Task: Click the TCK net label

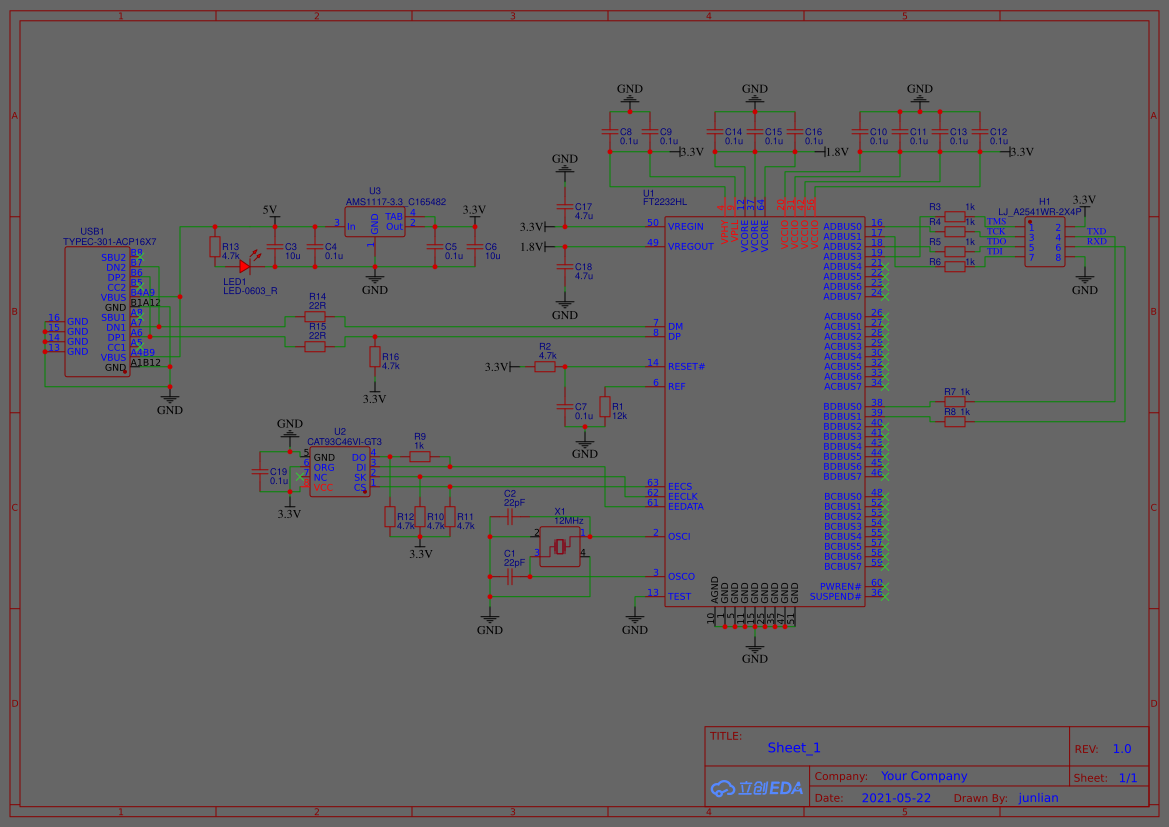Action: tap(996, 231)
